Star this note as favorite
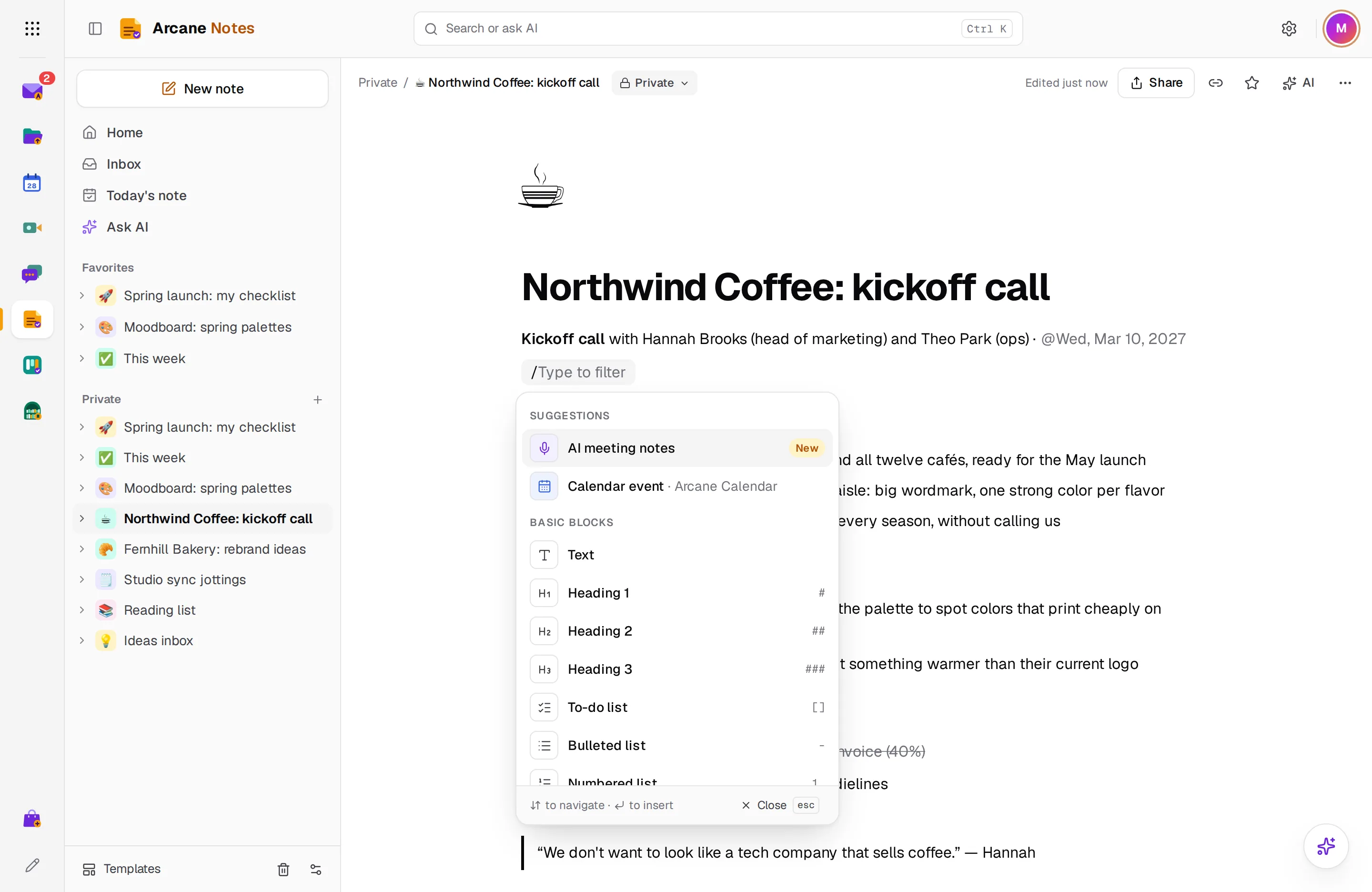The height and width of the screenshot is (892, 1372). [1251, 83]
